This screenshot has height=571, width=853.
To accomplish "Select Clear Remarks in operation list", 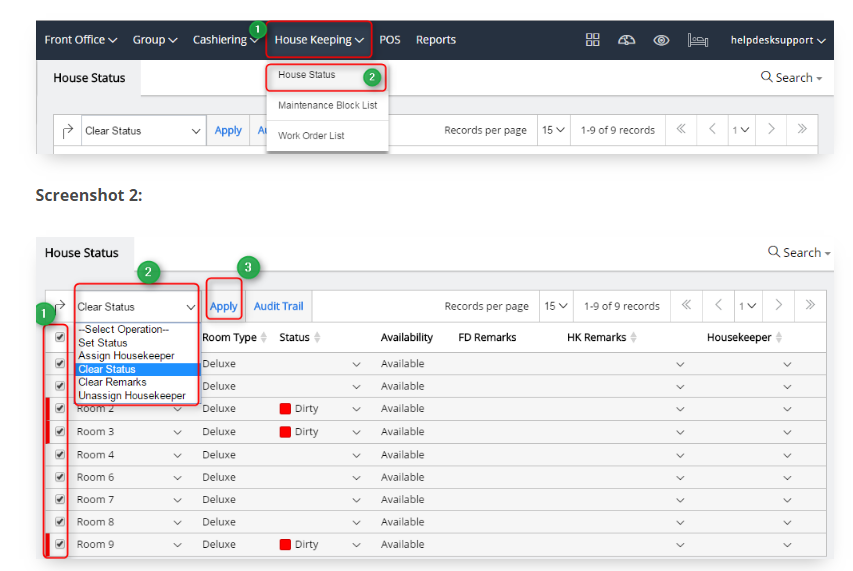I will coord(112,382).
